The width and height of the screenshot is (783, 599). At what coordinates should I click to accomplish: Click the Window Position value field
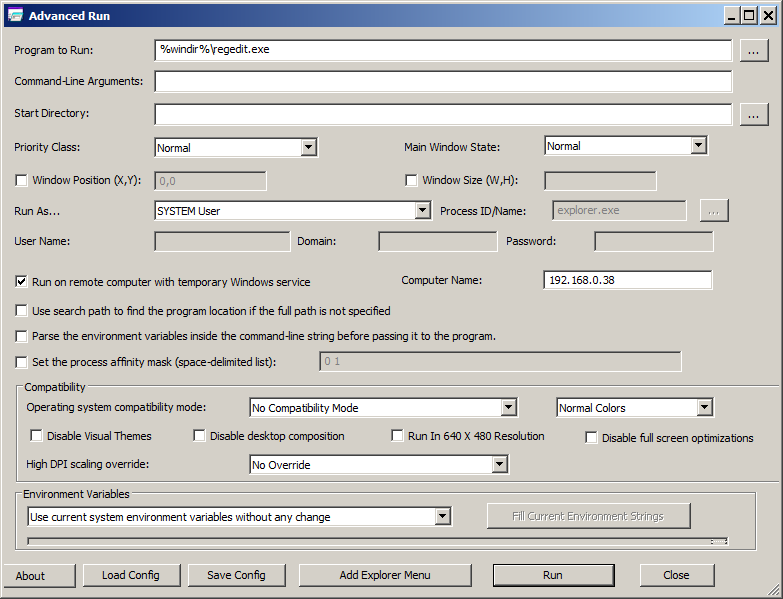[x=210, y=181]
